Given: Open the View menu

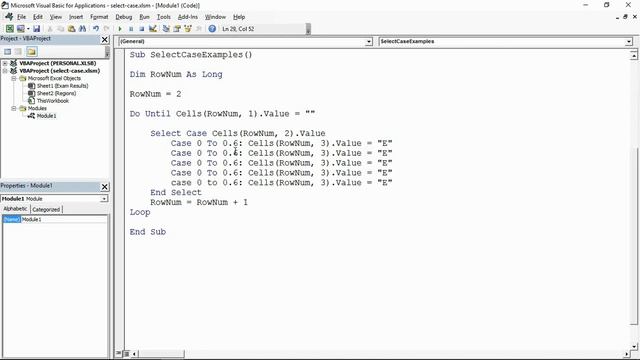Looking at the screenshot, I should click(56, 17).
